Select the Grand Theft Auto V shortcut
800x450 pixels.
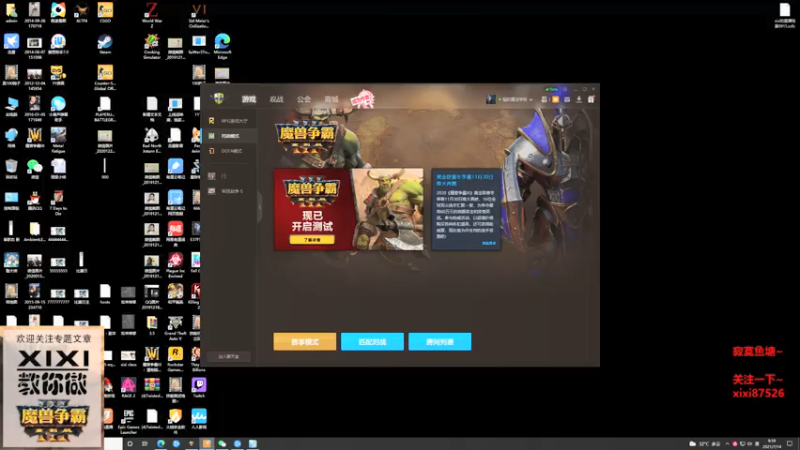(176, 328)
